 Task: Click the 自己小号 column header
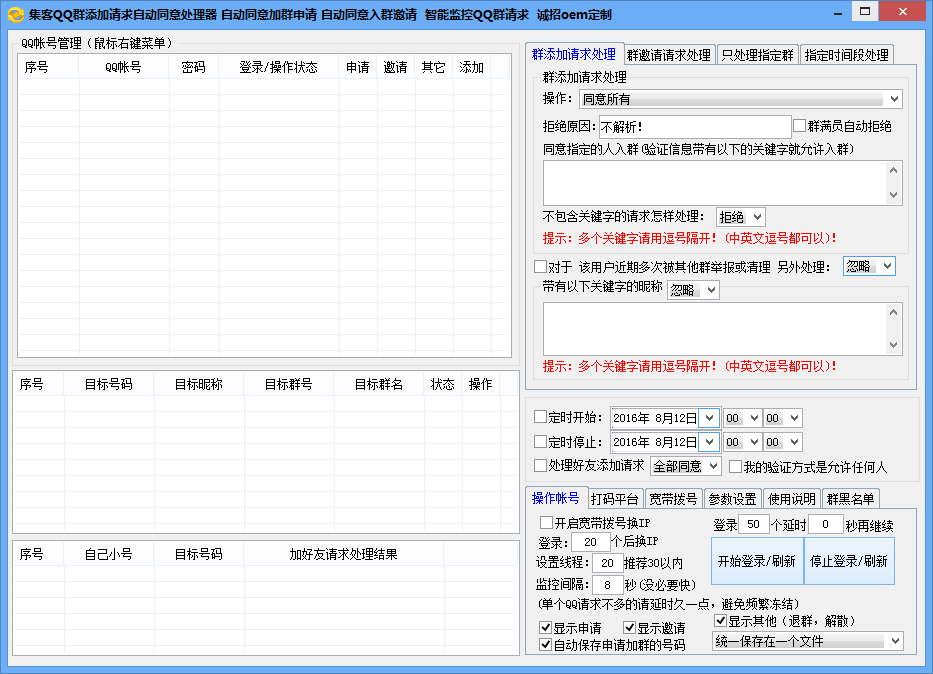coord(108,554)
